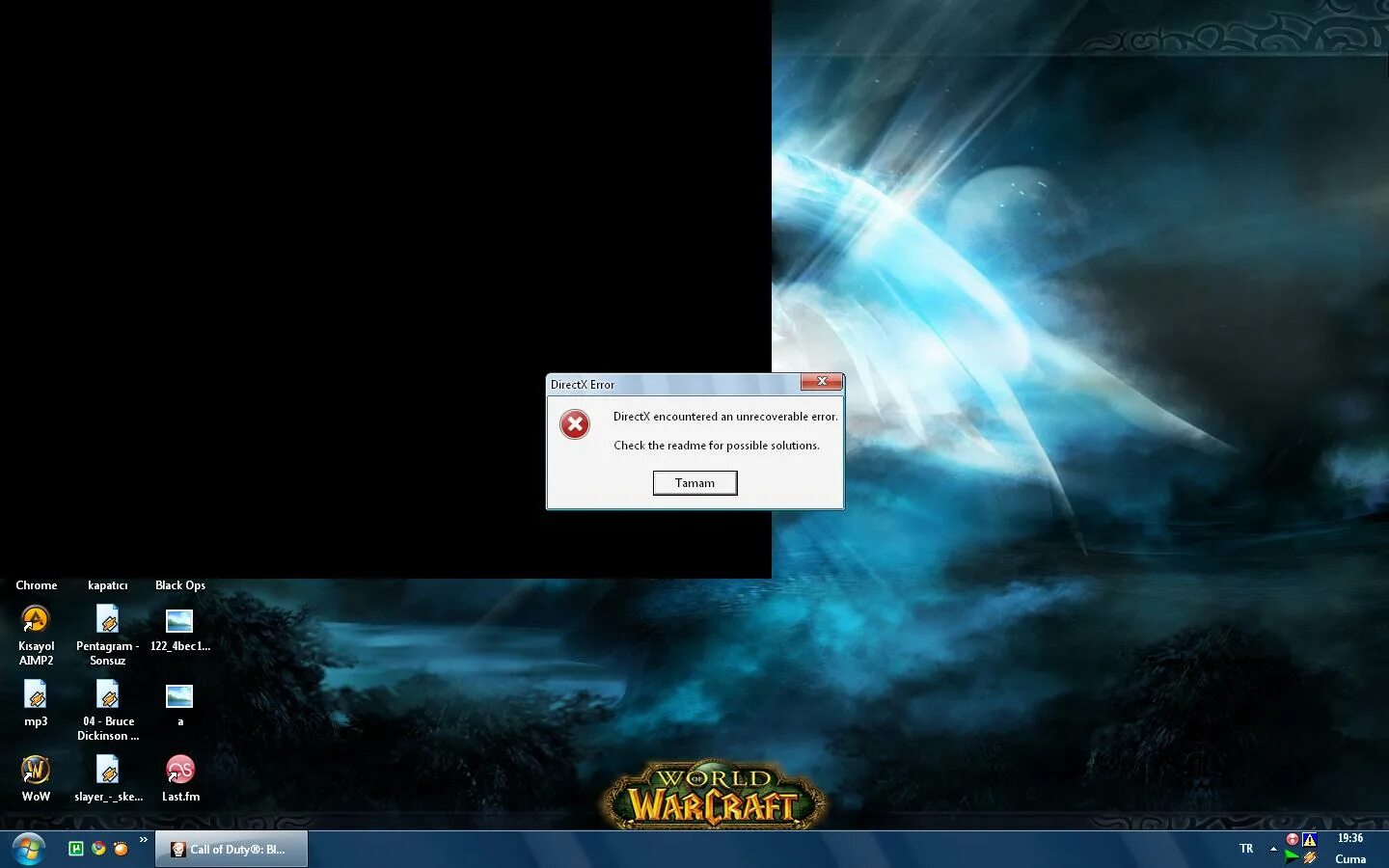1389x868 pixels.
Task: Click 'Check the readme for possible solutions.' text
Action: coord(717,446)
